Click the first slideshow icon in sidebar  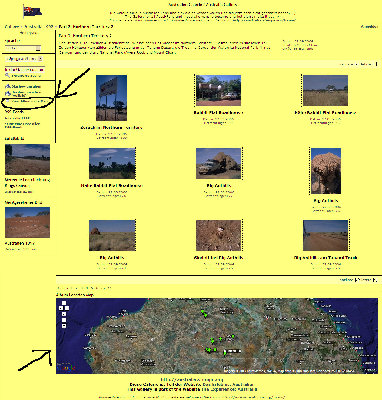click(7, 87)
